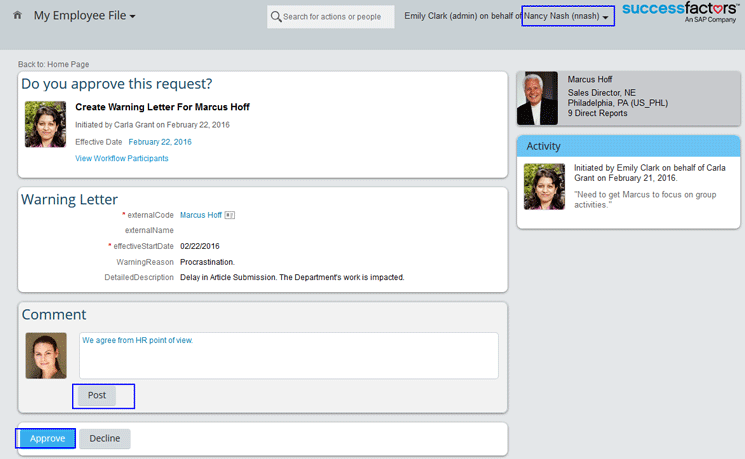
Task: Open the Marcus Hoff externalCode link
Action: coord(200,215)
